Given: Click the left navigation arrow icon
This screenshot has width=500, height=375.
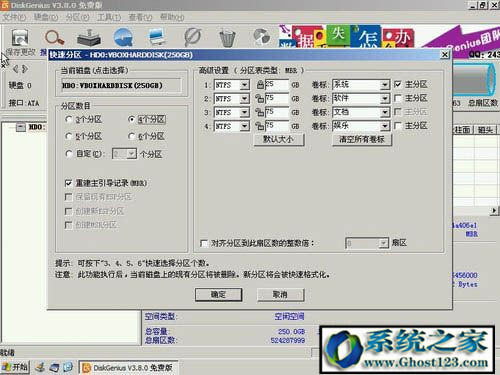Looking at the screenshot, I should 15,69.
